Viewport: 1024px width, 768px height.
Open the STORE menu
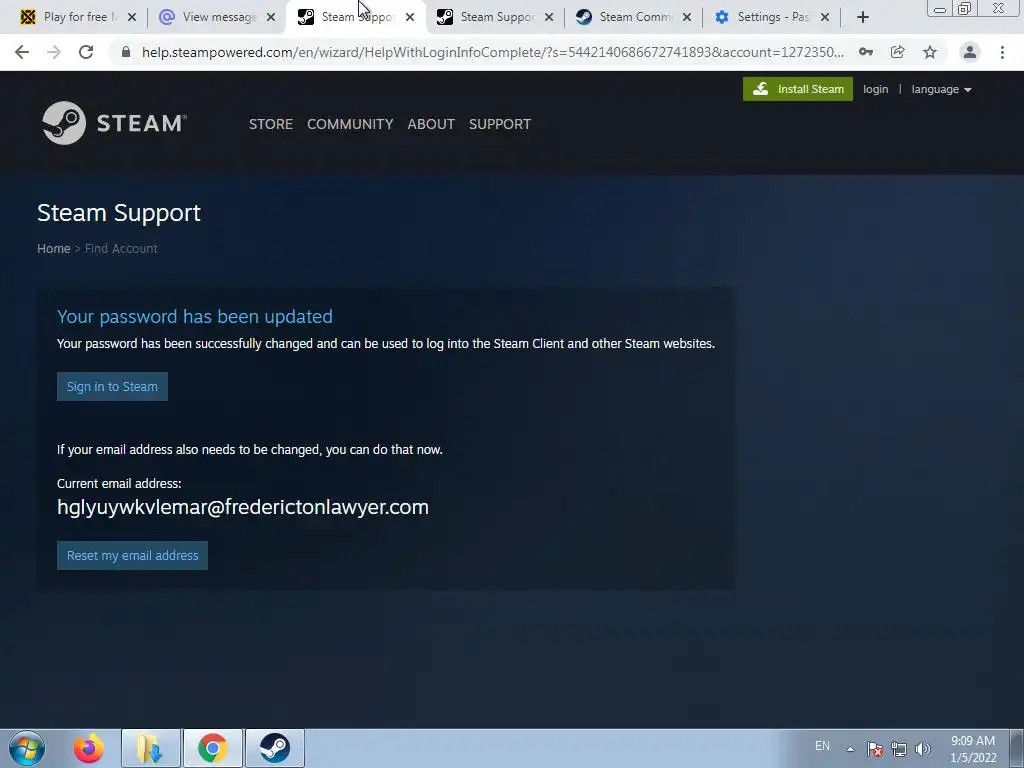(x=270, y=124)
